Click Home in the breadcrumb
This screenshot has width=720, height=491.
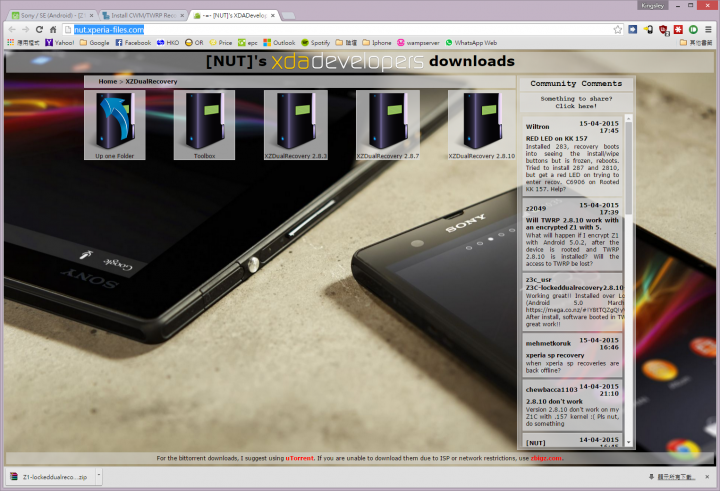[107, 81]
